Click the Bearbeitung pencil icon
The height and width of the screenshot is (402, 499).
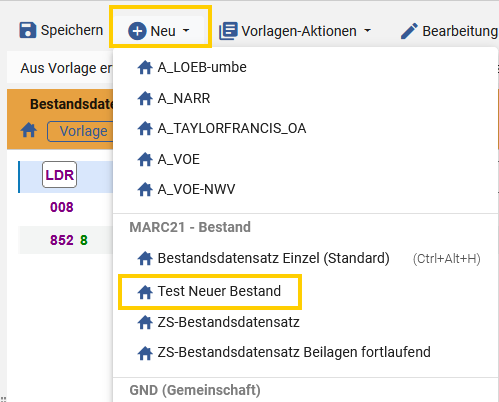(409, 31)
